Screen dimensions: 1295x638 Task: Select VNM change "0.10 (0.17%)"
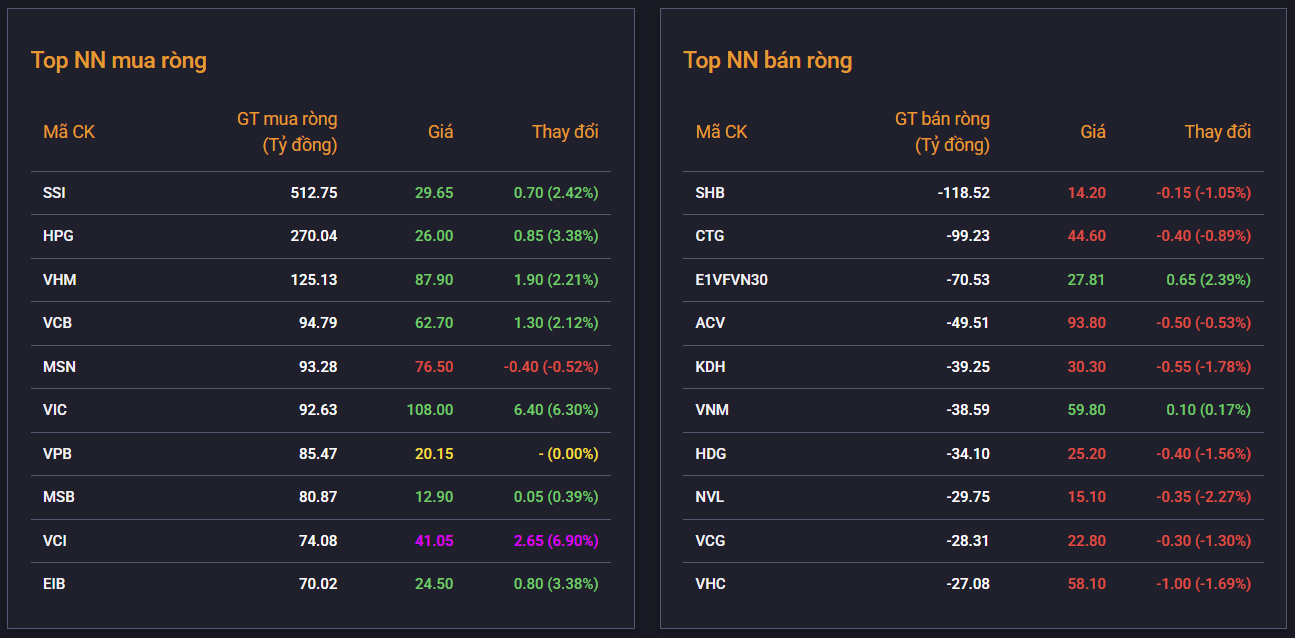pyautogui.click(x=1209, y=410)
